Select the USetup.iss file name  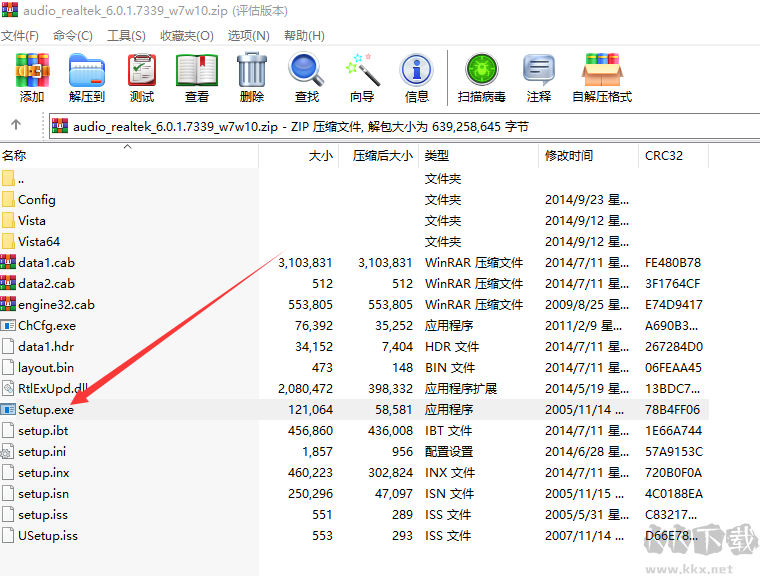point(48,536)
